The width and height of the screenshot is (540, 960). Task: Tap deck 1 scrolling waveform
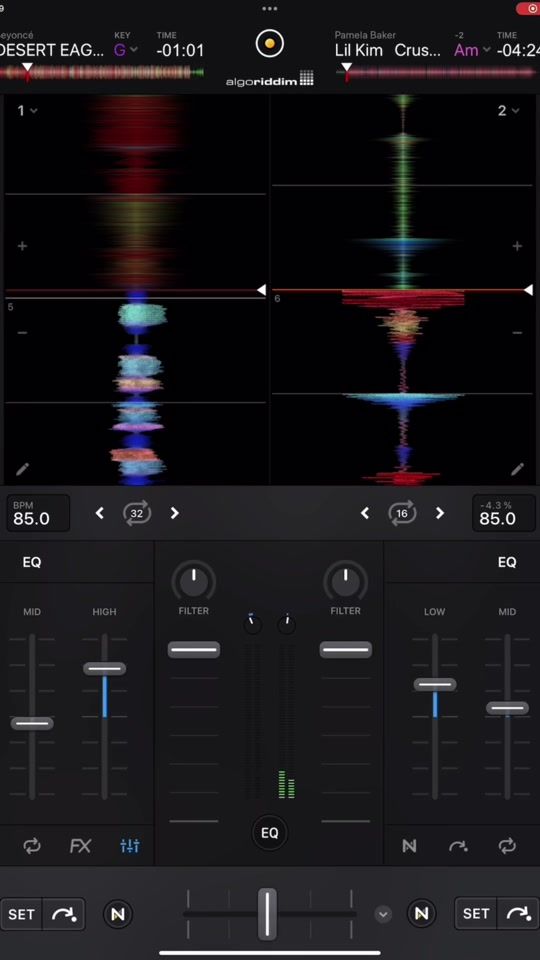coord(135,290)
